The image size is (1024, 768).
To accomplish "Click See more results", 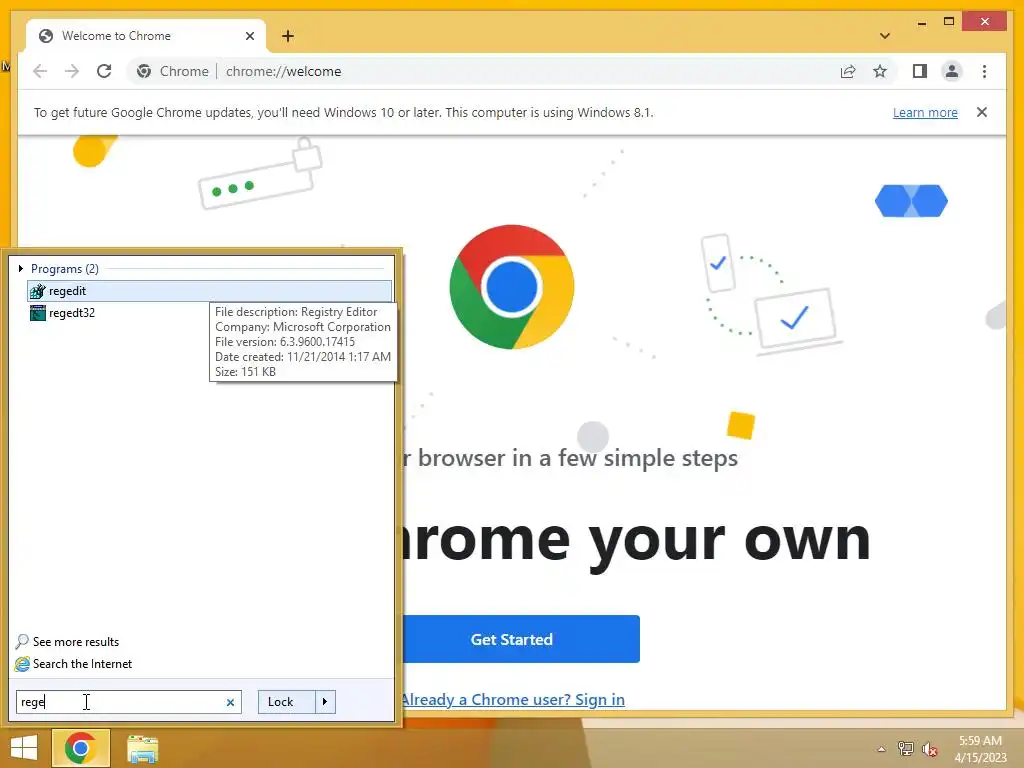I will [x=67, y=641].
